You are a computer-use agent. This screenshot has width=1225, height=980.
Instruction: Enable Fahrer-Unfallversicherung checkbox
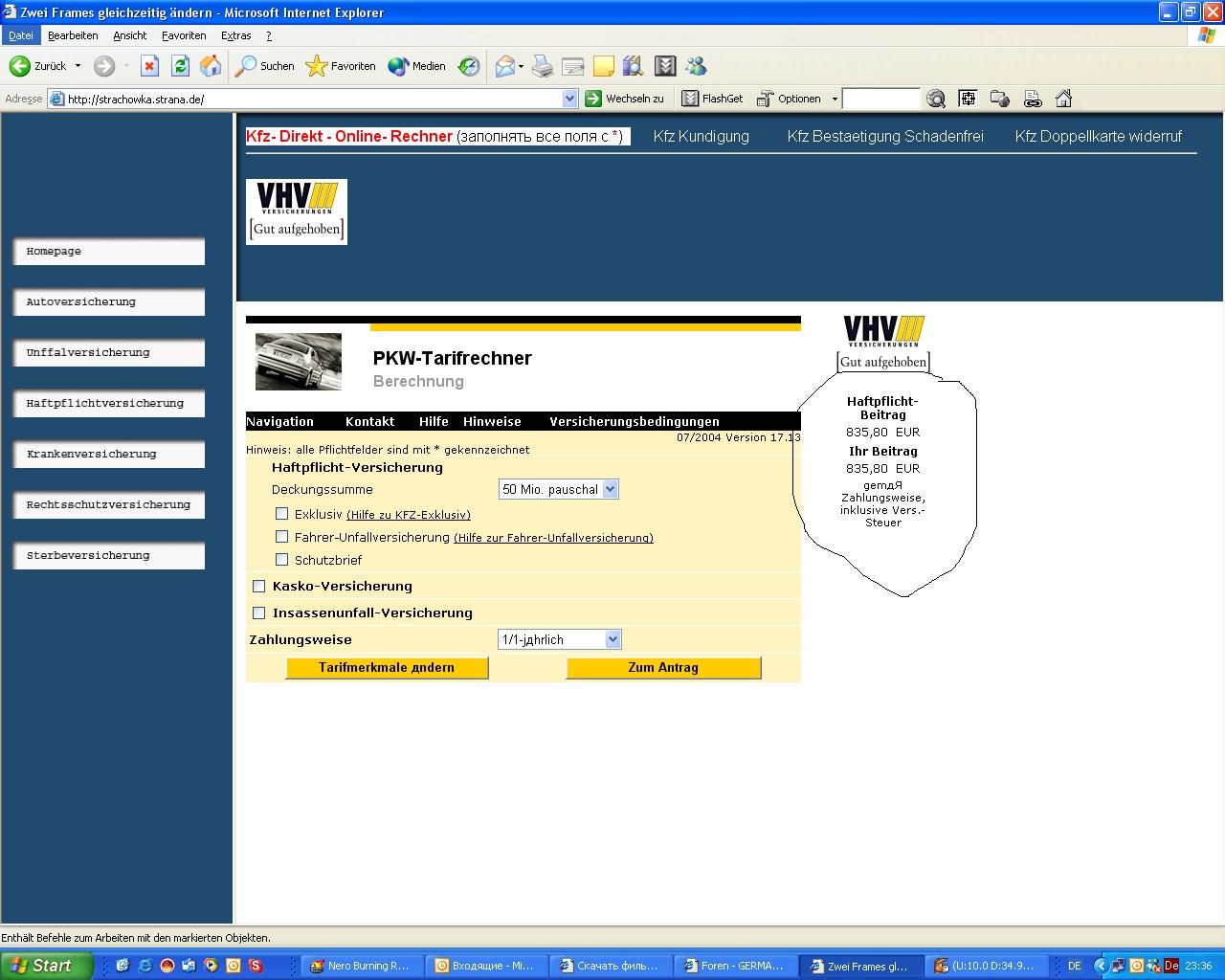pyautogui.click(x=281, y=537)
